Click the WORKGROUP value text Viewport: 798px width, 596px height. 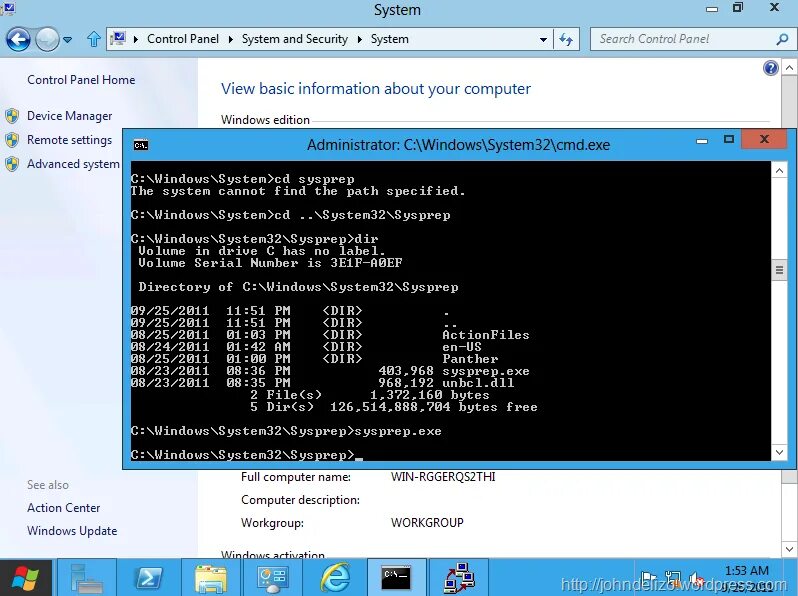427,523
